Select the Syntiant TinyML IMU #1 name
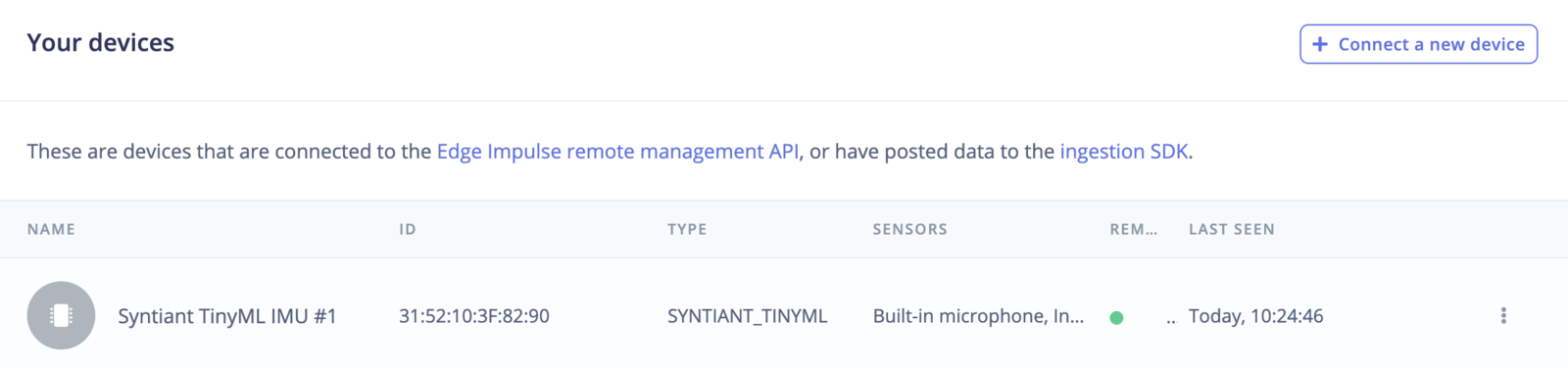 (227, 316)
